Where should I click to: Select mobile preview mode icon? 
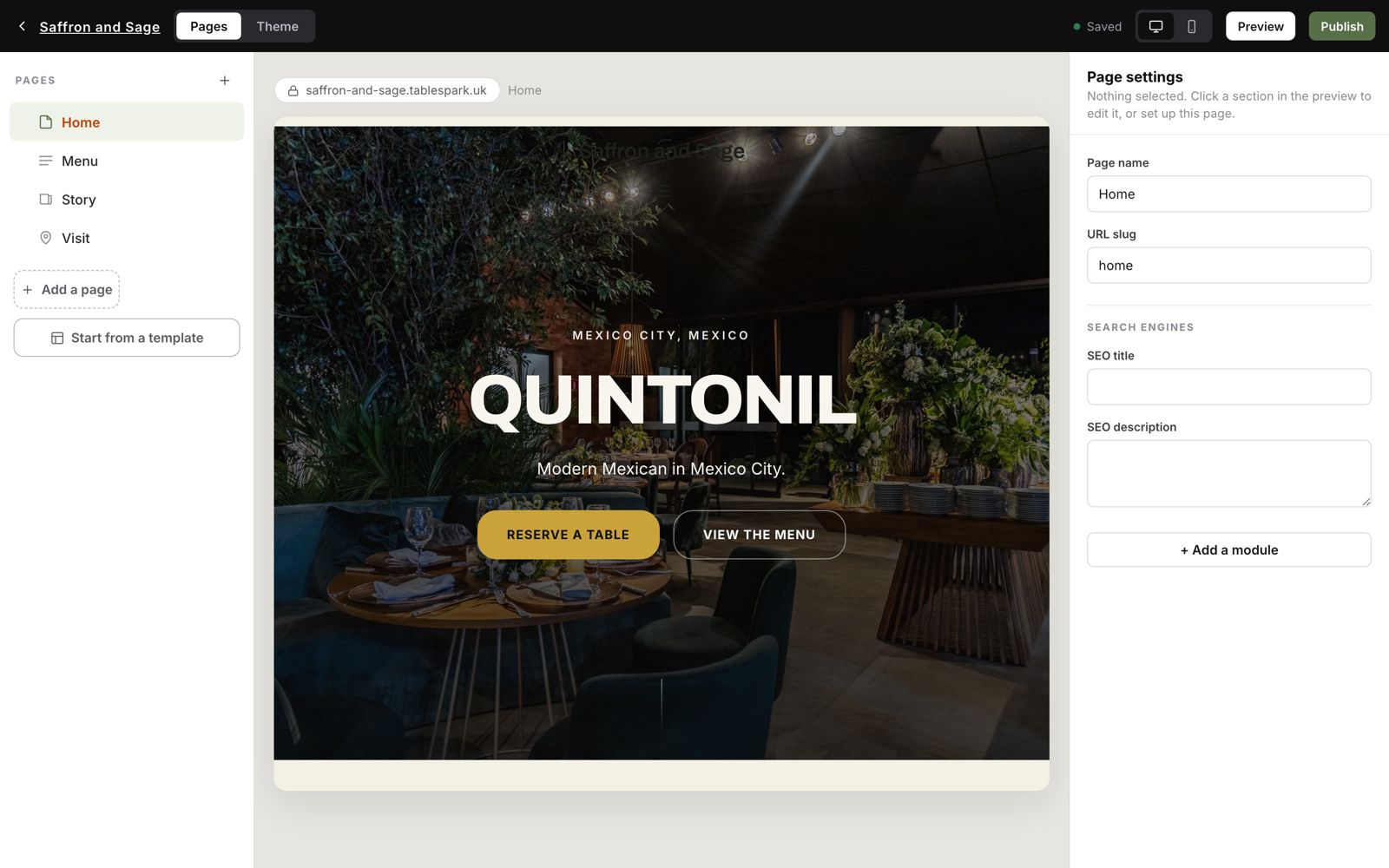pos(1191,26)
